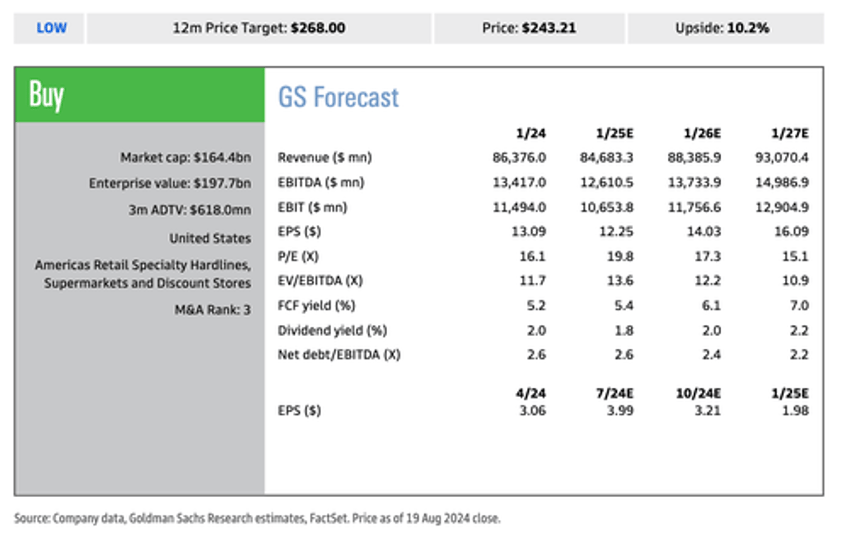Image resolution: width=848 pixels, height=539 pixels.
Task: Select EBIT value 11,494.0
Action: click(x=519, y=207)
